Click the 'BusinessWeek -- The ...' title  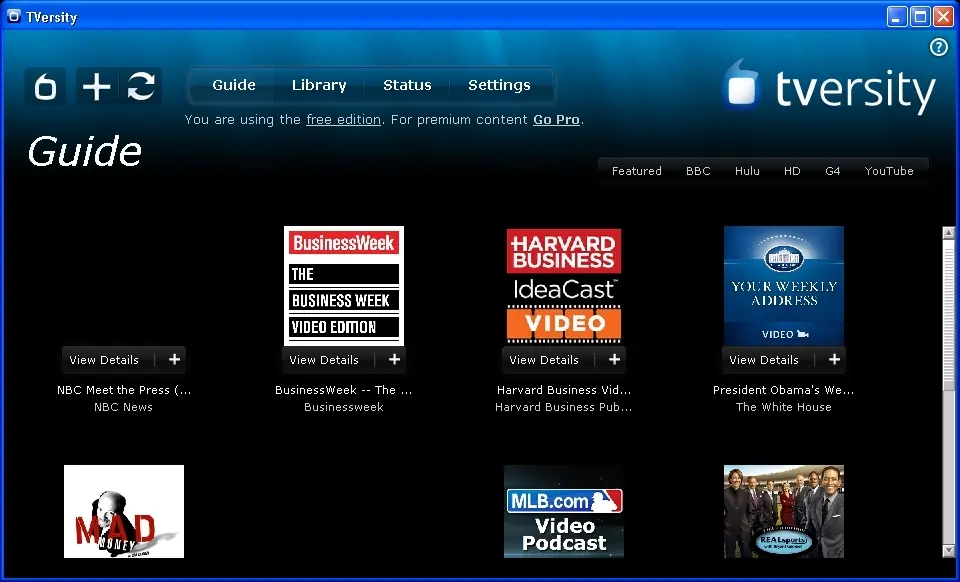coord(343,390)
